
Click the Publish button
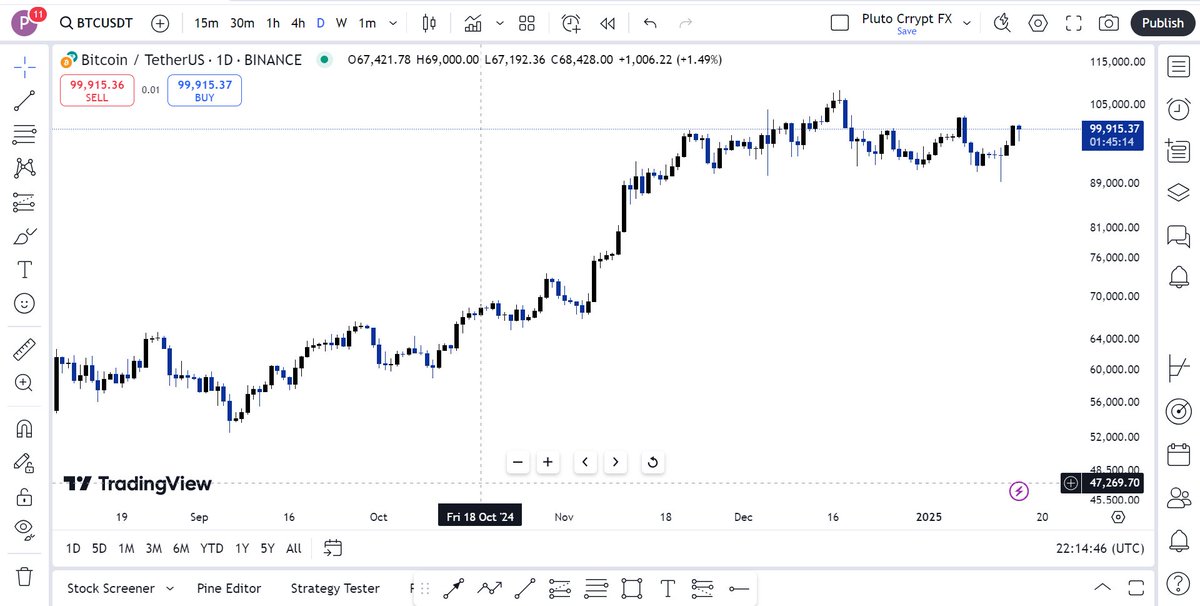click(x=1162, y=23)
